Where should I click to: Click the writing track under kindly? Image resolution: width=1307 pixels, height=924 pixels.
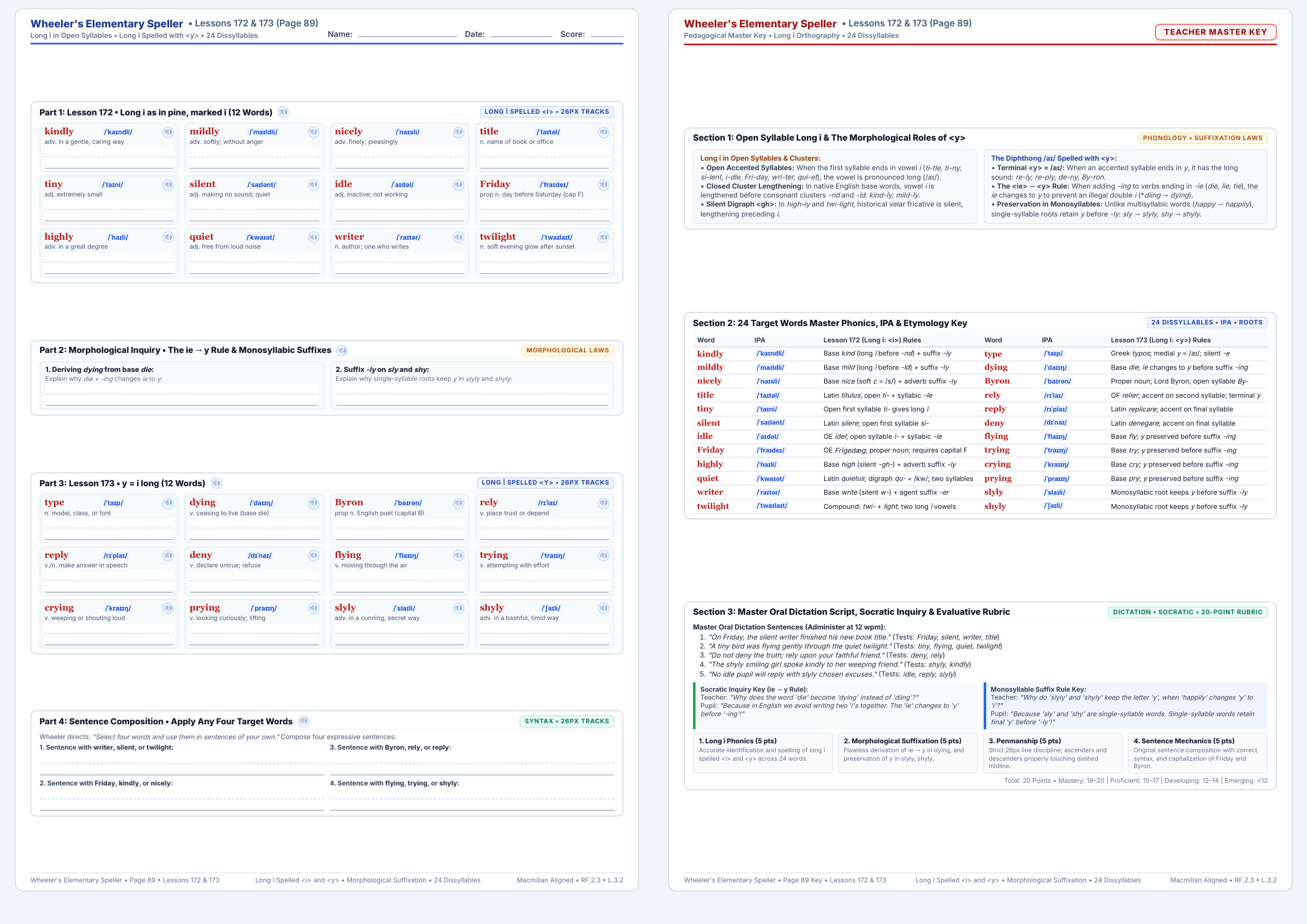tap(109, 158)
